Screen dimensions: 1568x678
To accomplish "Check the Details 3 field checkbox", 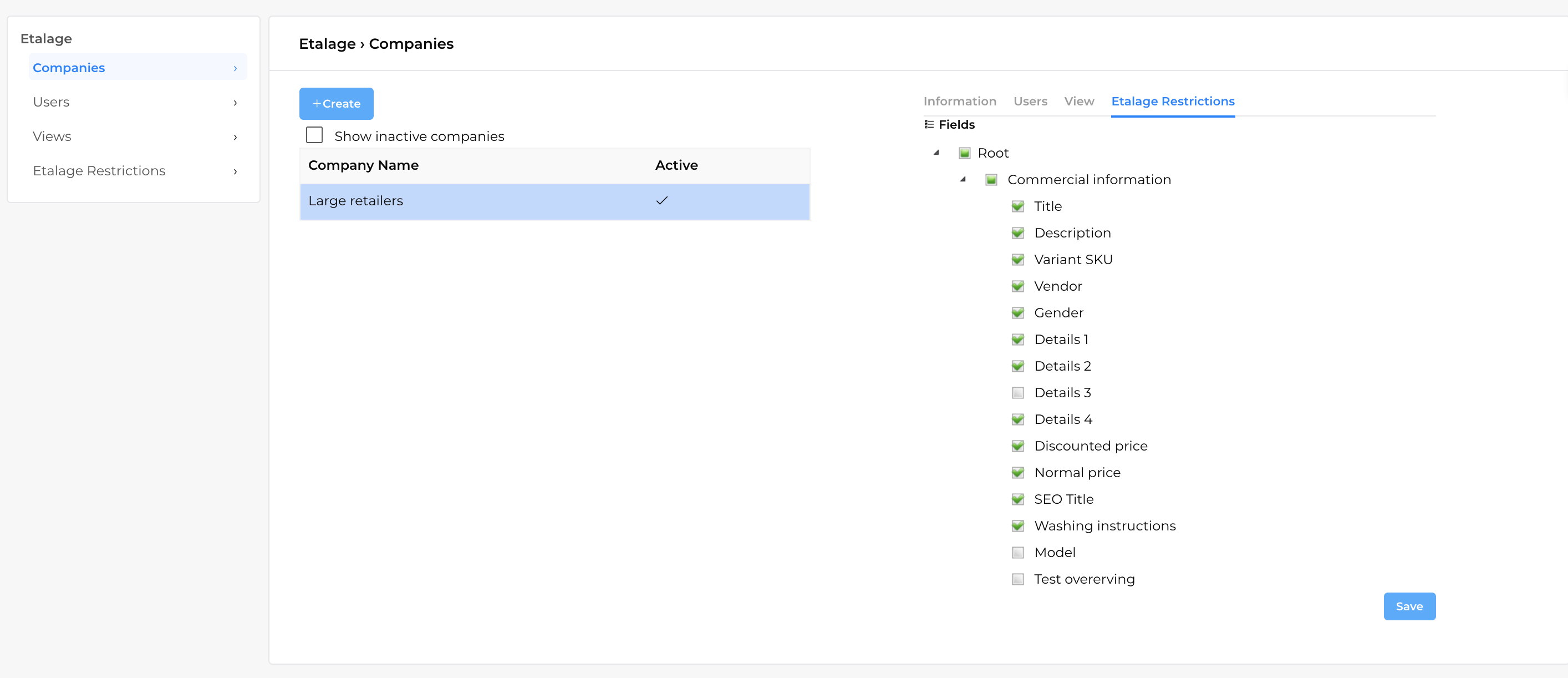I will pos(1018,393).
